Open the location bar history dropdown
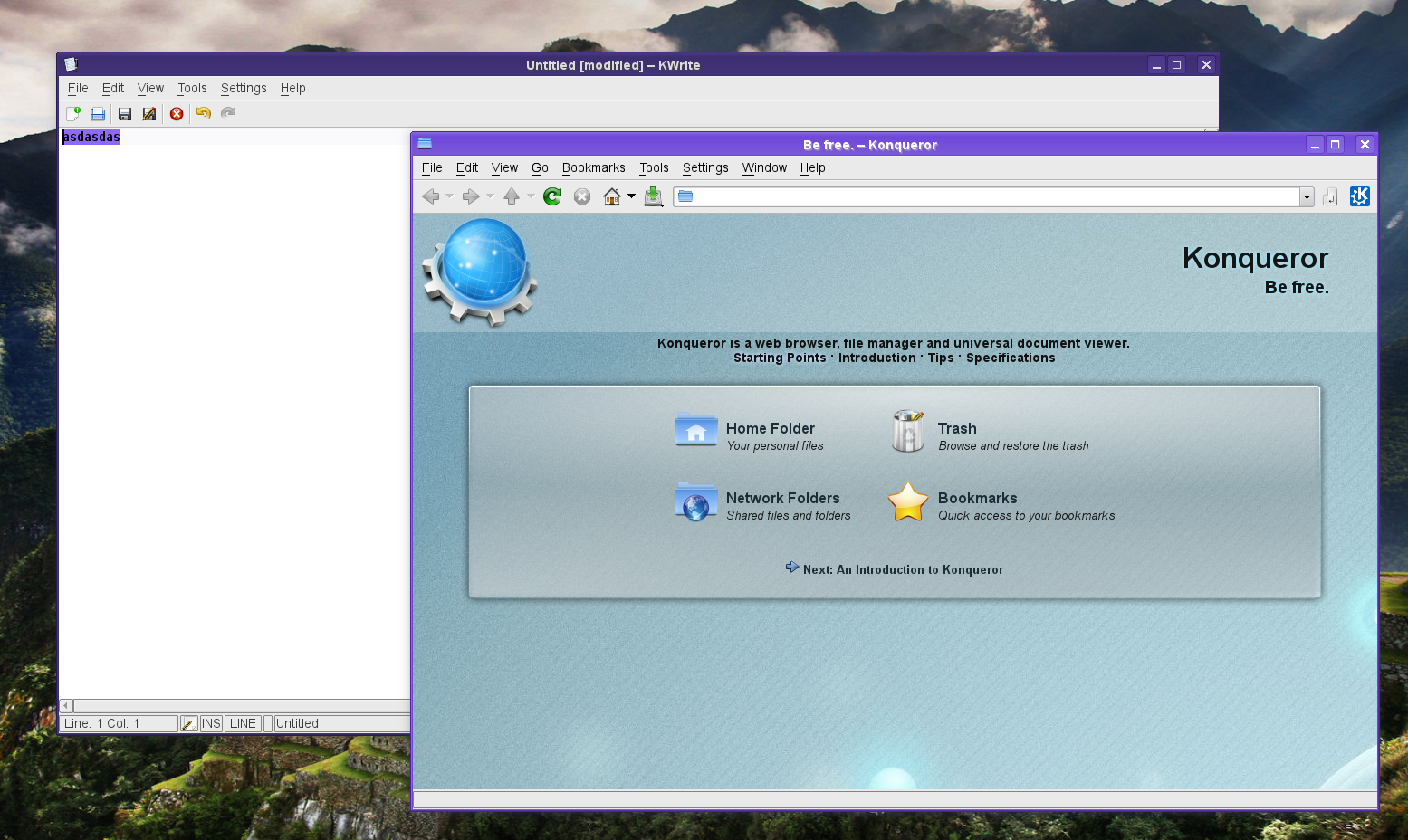This screenshot has width=1408, height=840. tap(1307, 197)
